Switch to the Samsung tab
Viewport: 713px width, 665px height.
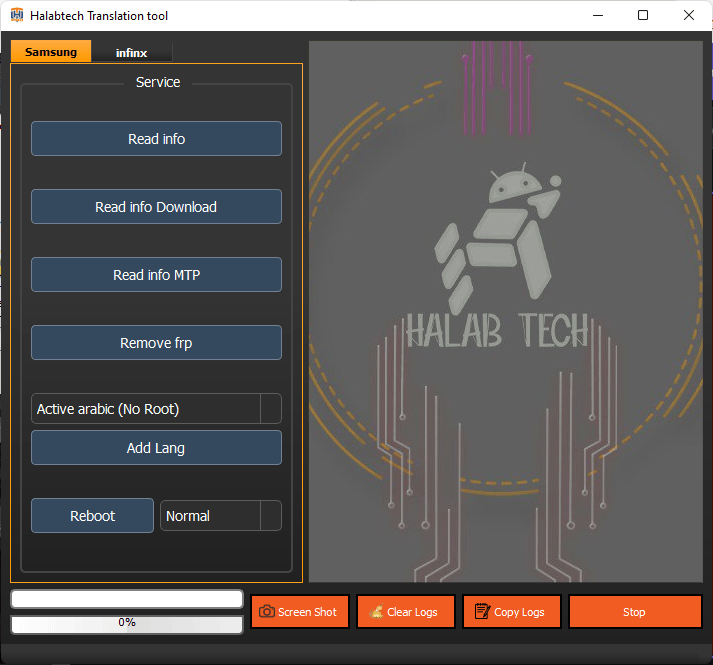(51, 52)
